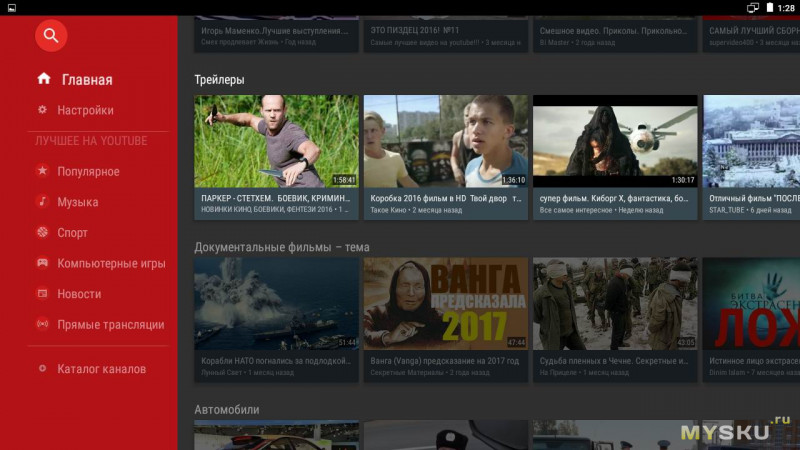Click the 1:58:41 duration badge
Image resolution: width=800 pixels, height=450 pixels.
344,180
